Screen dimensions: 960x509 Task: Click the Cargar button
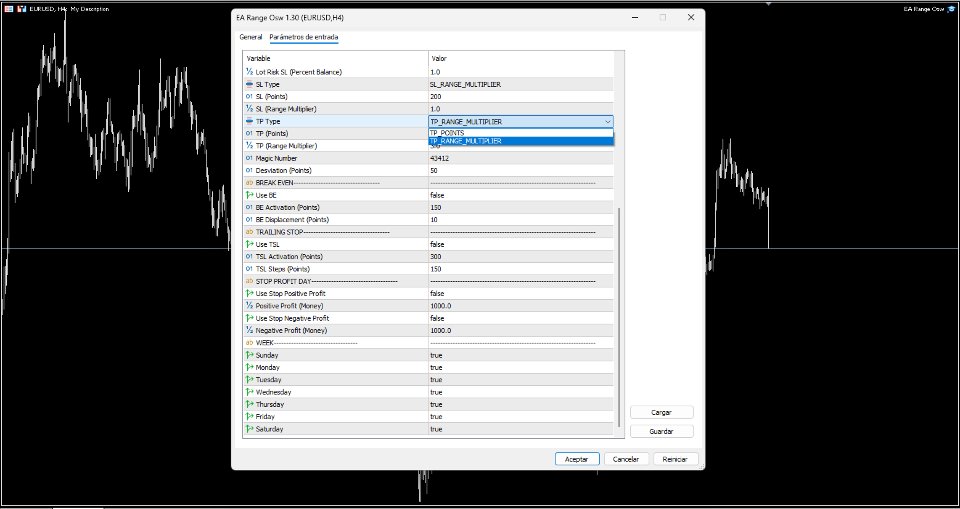661,413
